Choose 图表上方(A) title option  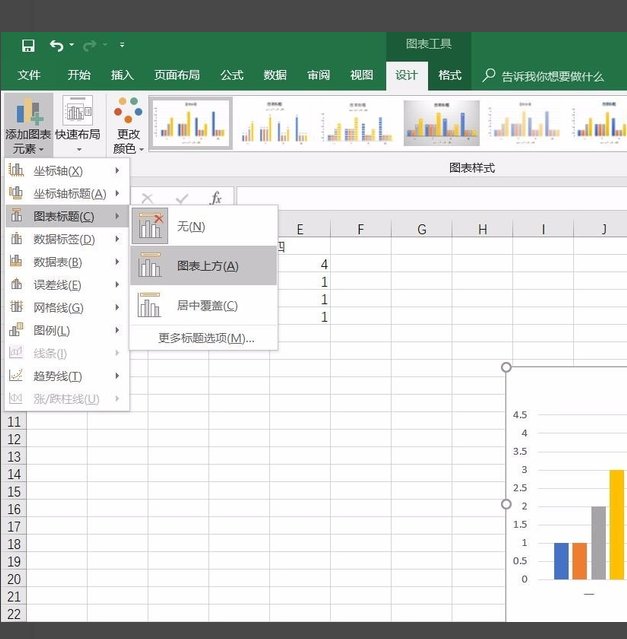coord(204,266)
